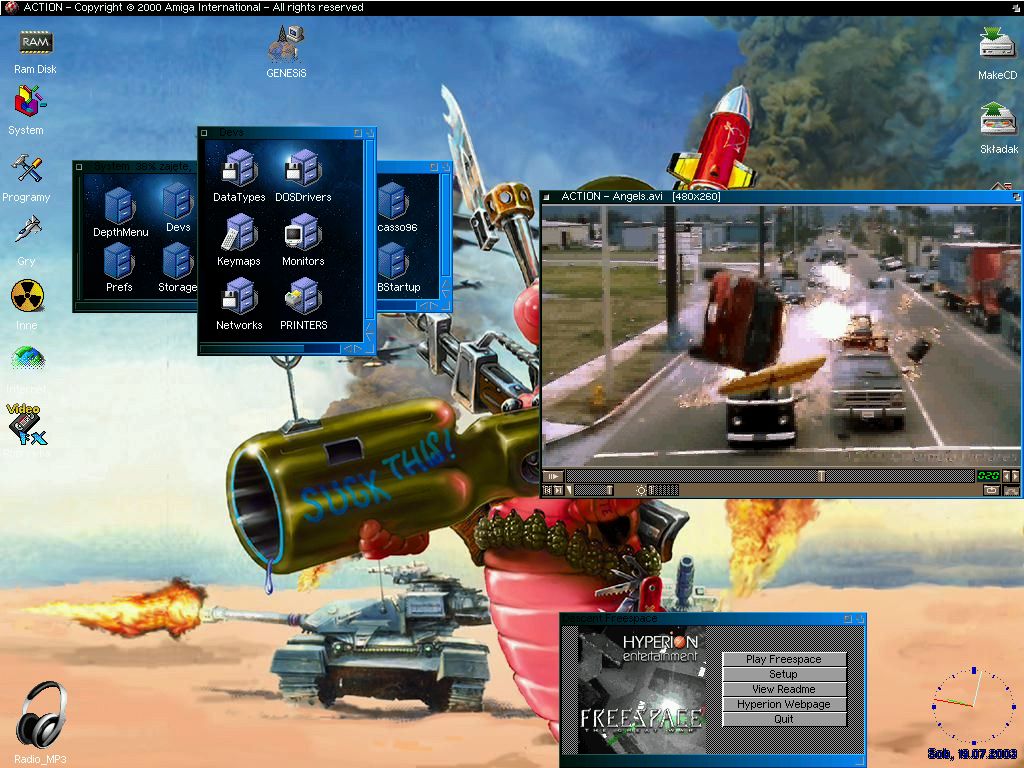
Task: Step video frame forward arrow
Action: [1015, 476]
